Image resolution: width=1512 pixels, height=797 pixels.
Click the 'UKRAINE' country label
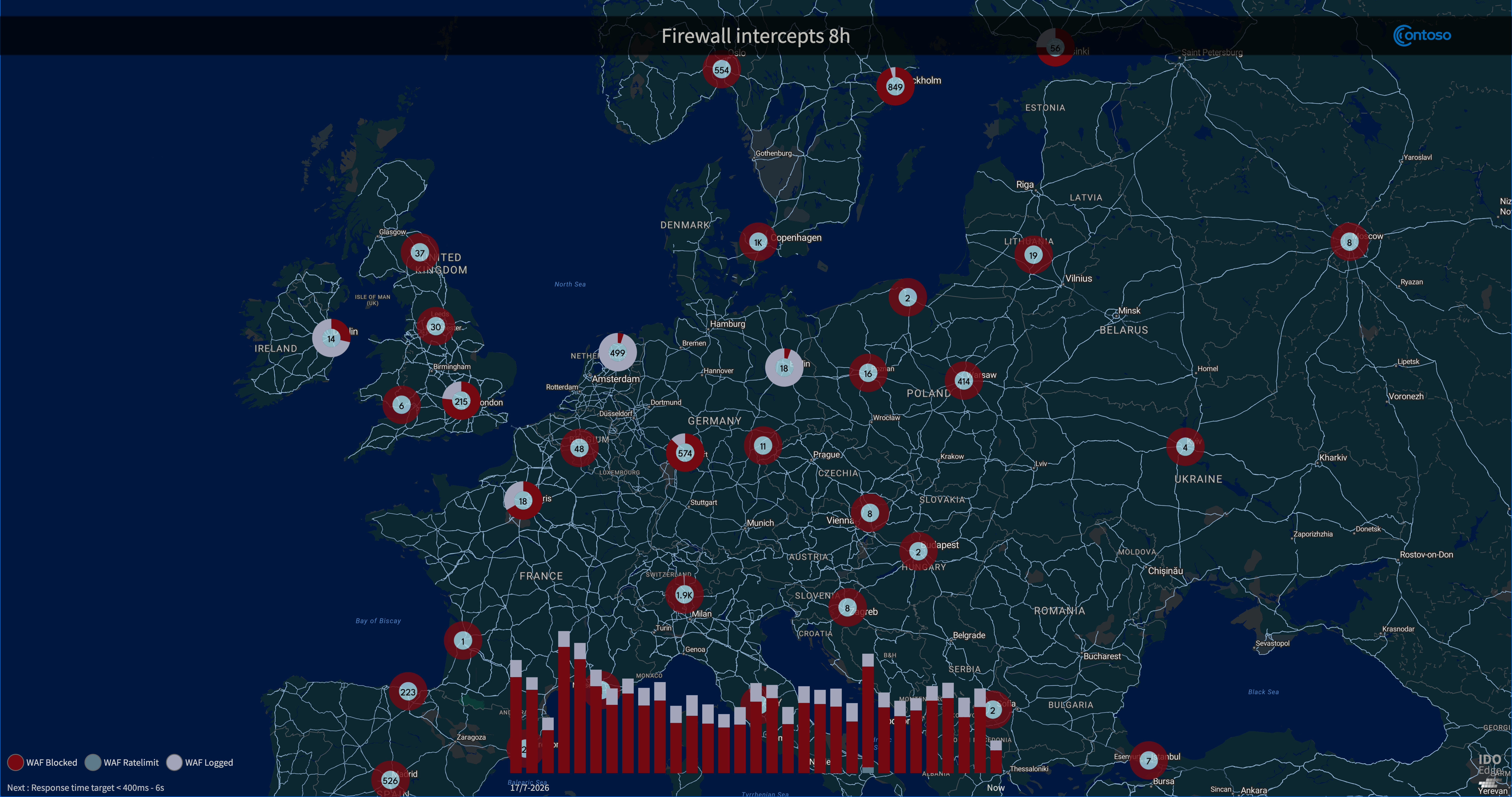click(x=1199, y=479)
